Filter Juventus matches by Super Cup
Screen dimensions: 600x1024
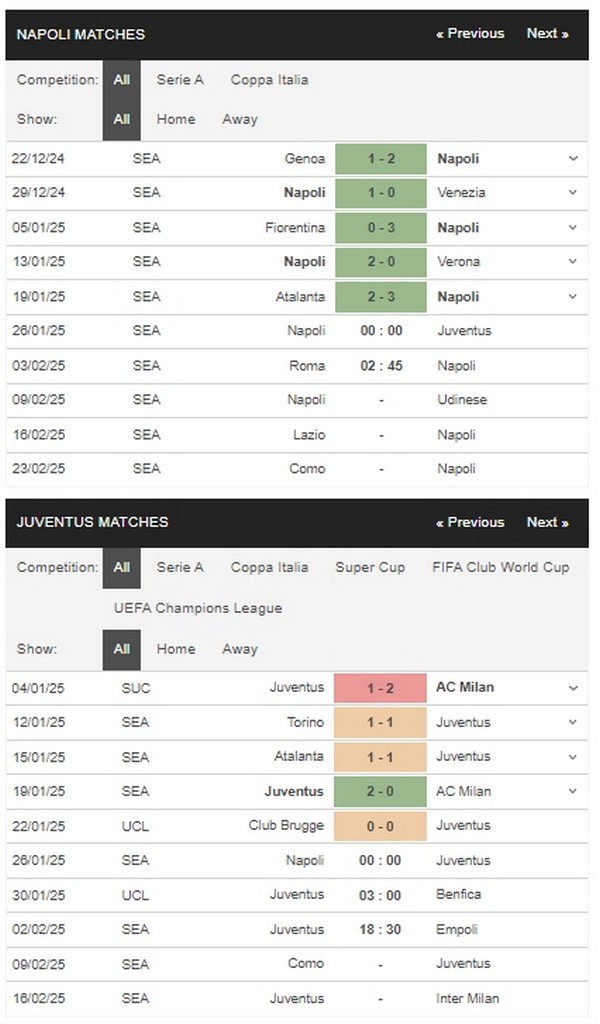370,567
